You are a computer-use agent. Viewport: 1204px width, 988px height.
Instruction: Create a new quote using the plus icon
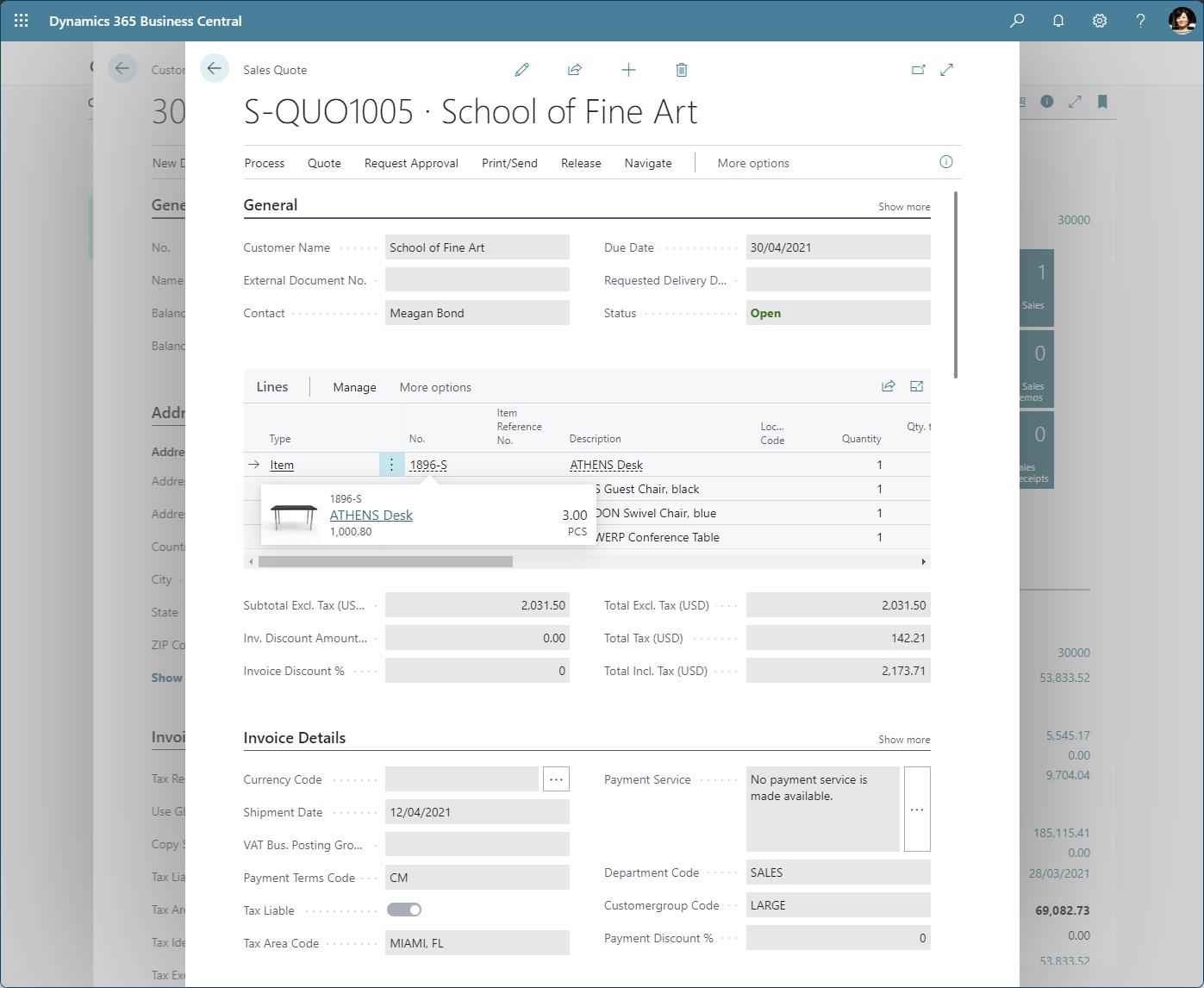628,70
